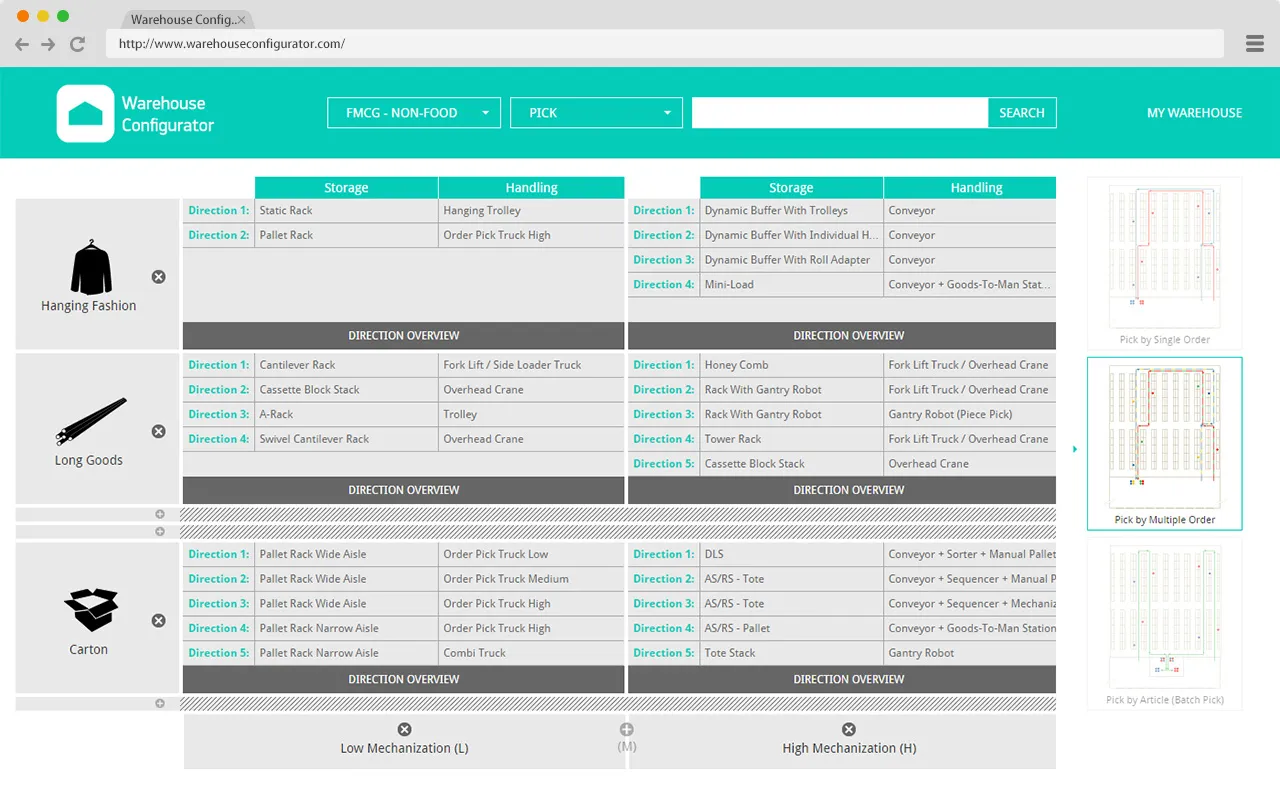This screenshot has width=1280, height=809.
Task: Click the Hanging Fashion coat icon
Action: tap(89, 268)
